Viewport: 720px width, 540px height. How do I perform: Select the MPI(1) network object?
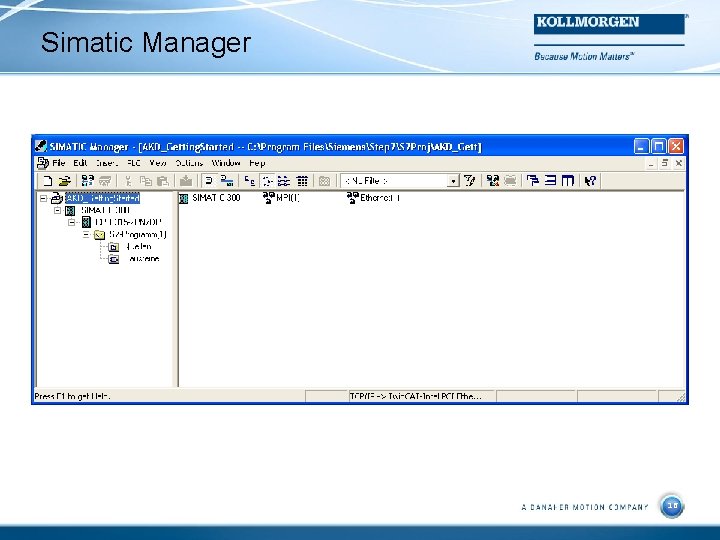point(281,198)
